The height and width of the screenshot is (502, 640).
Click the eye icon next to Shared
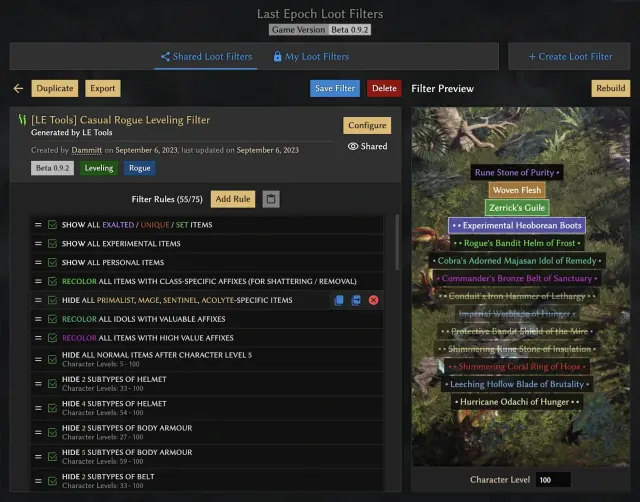pyautogui.click(x=353, y=146)
